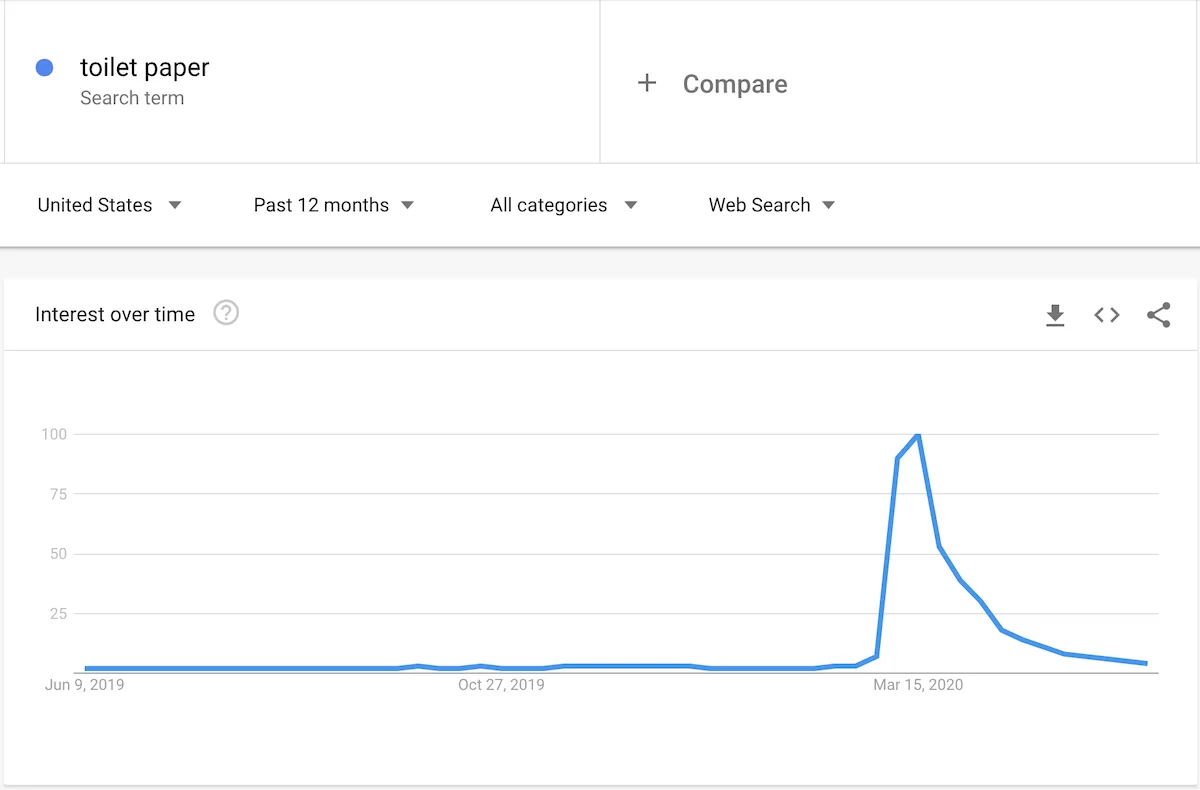Expand the Past 12 months time range menu

point(321,205)
